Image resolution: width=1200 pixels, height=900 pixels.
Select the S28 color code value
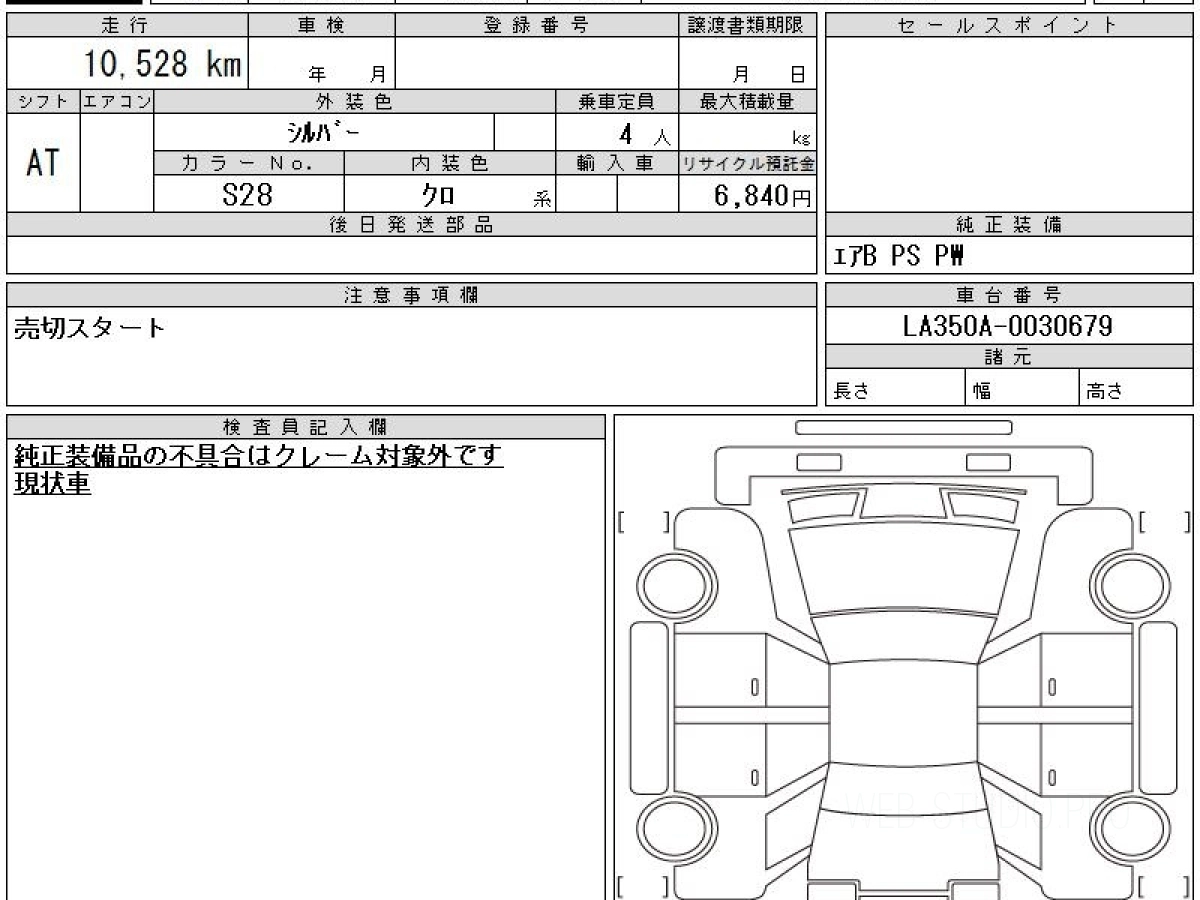coord(247,194)
